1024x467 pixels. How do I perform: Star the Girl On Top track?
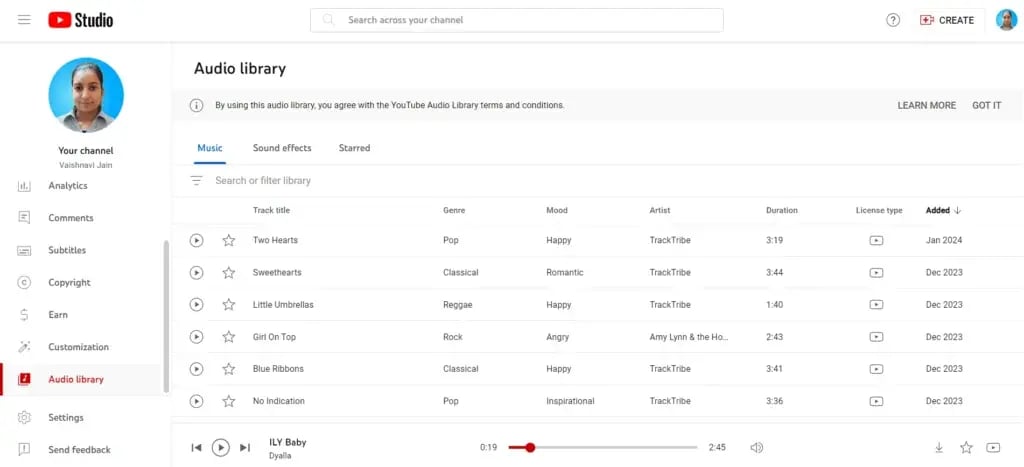tap(229, 337)
